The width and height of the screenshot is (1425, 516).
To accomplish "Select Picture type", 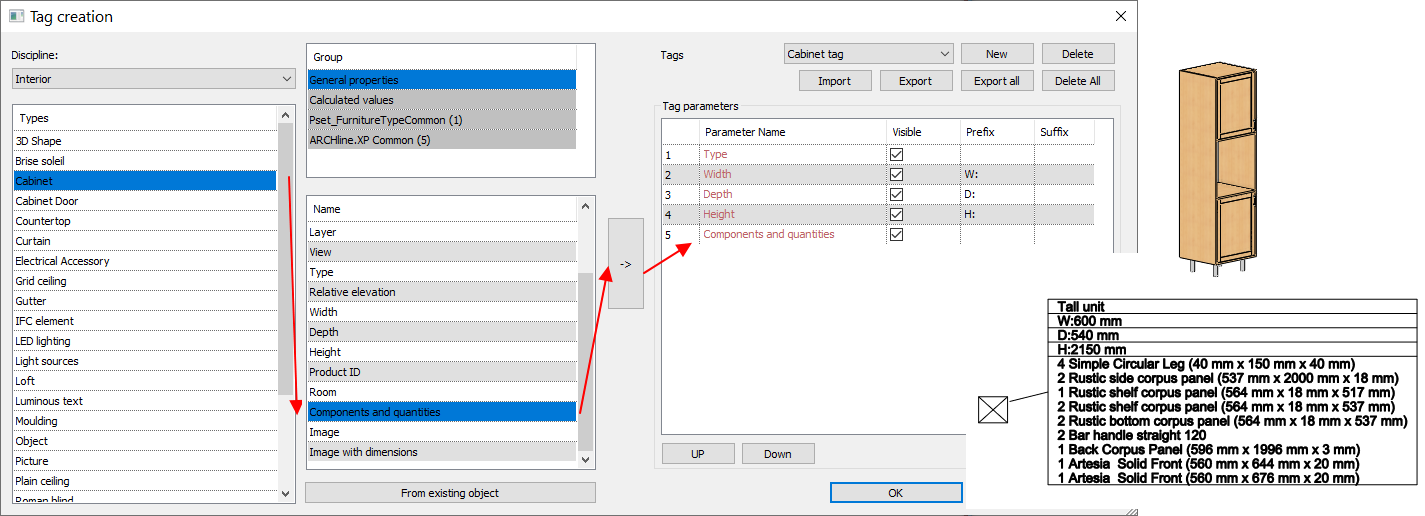I will [x=144, y=461].
